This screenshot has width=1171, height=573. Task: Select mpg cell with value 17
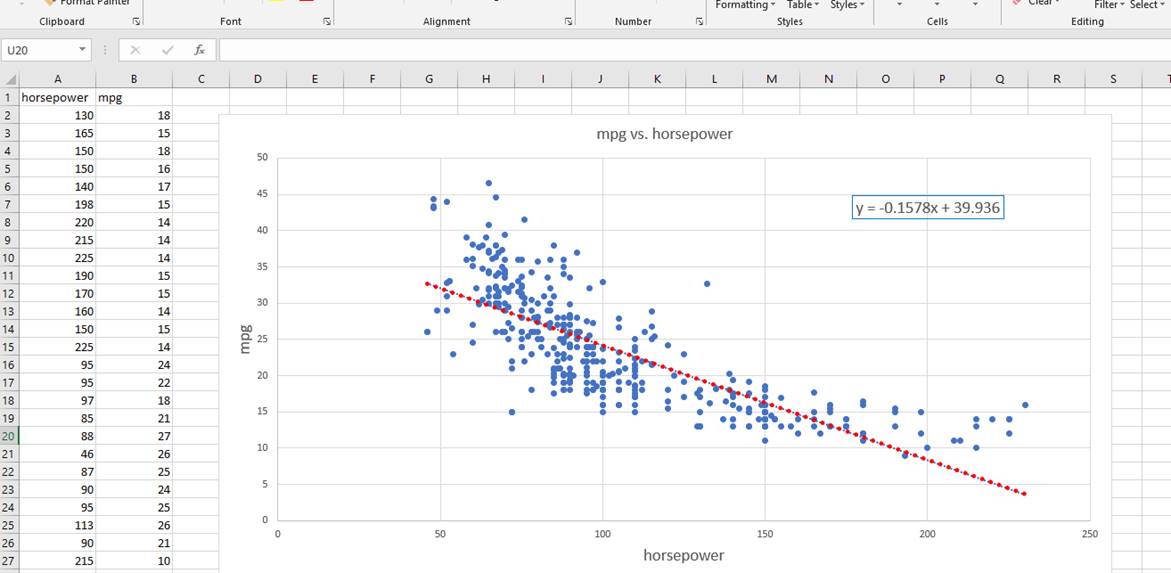tap(134, 187)
